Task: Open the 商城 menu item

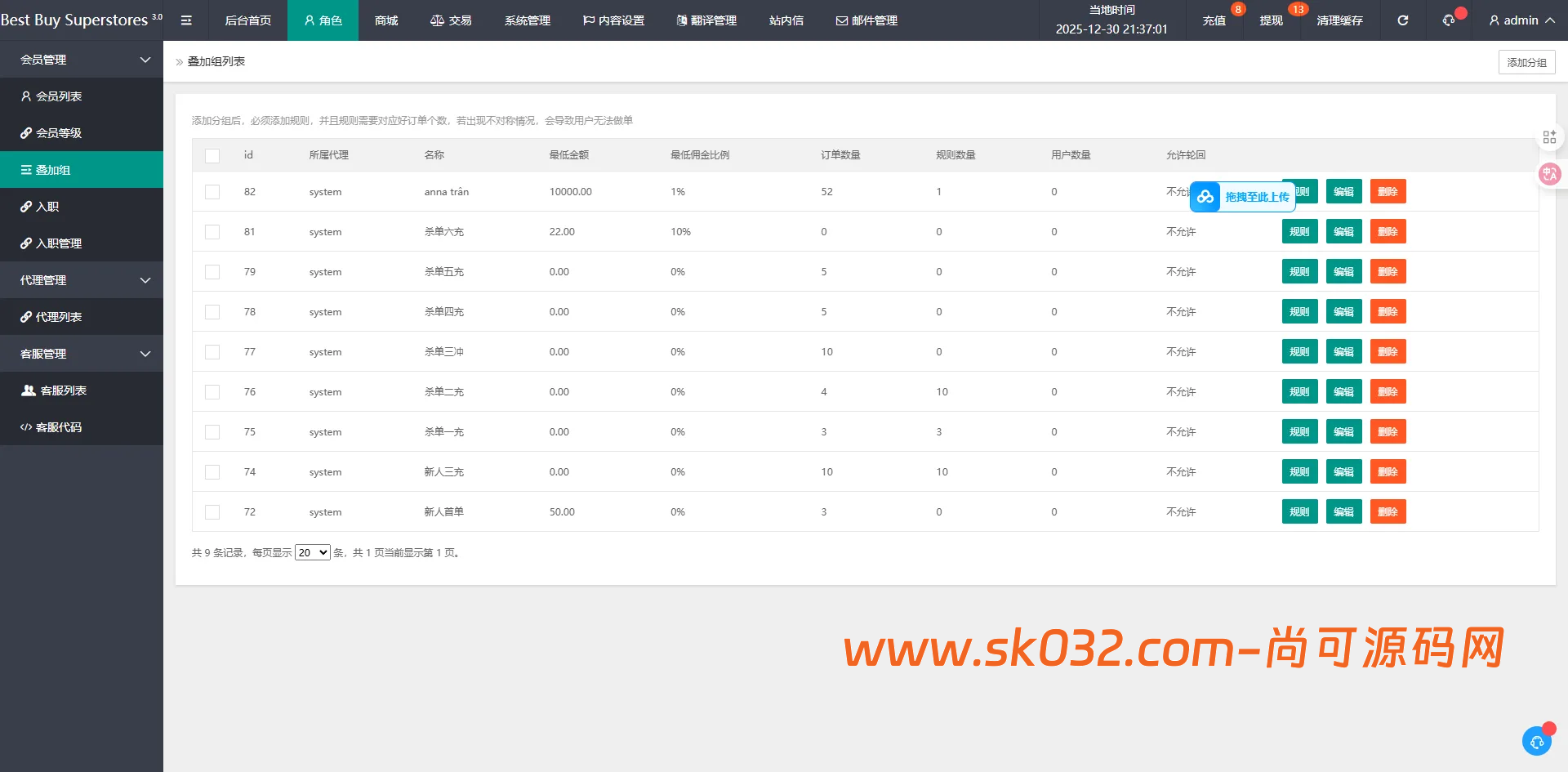Action: [x=385, y=20]
